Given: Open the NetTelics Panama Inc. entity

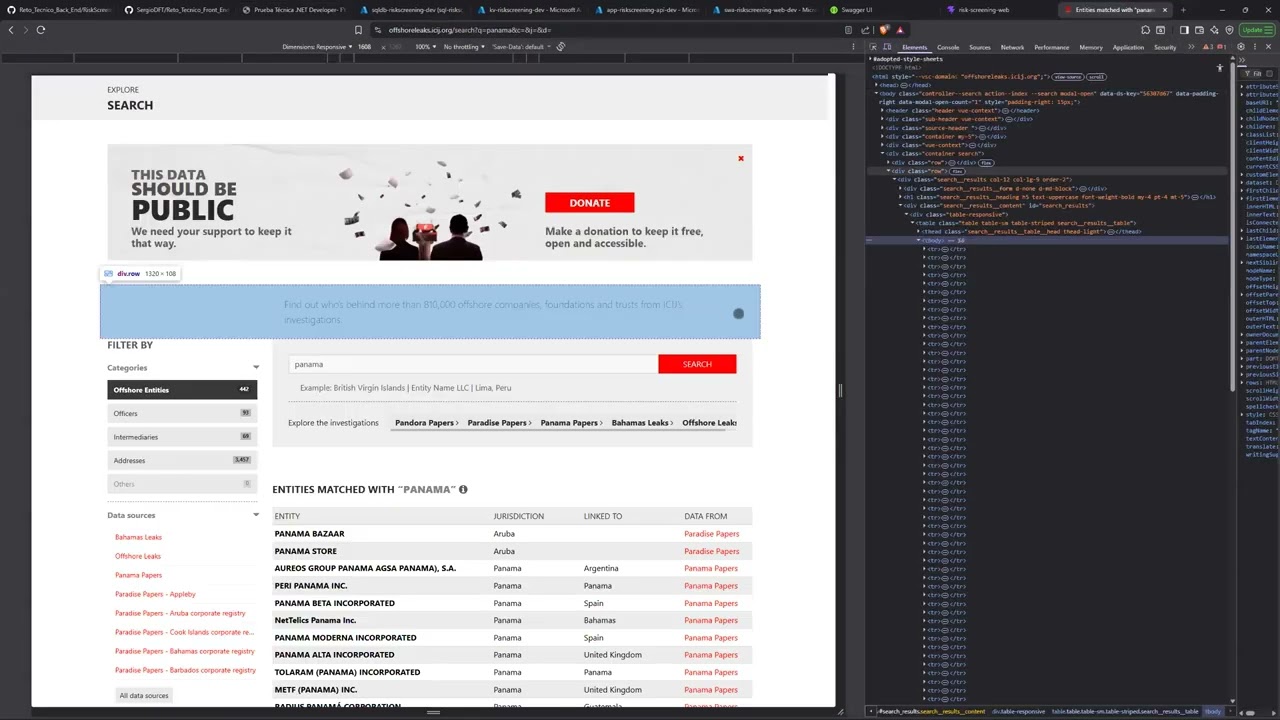Looking at the screenshot, I should 315,620.
